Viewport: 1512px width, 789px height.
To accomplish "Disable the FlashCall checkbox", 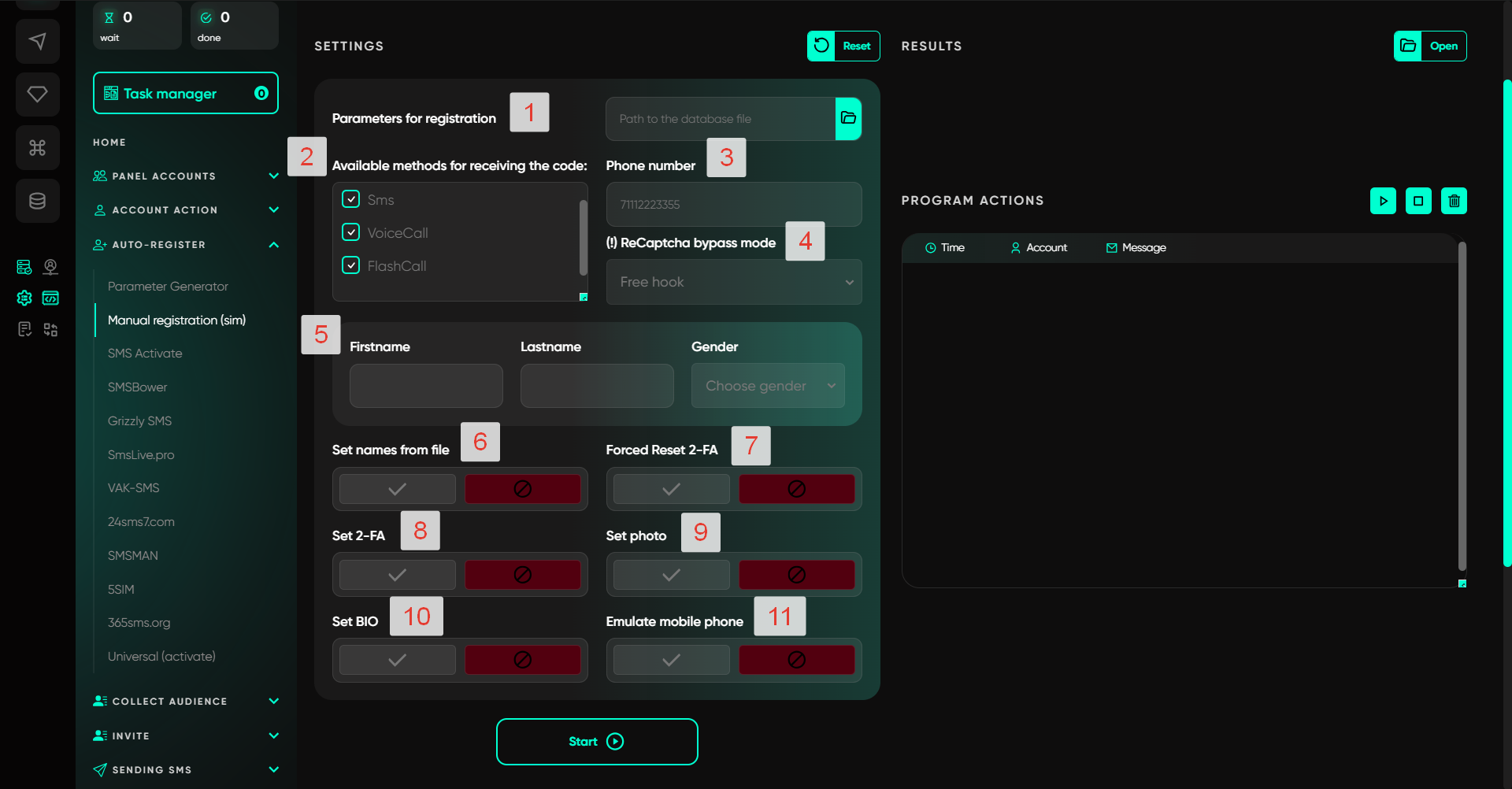I will [351, 265].
